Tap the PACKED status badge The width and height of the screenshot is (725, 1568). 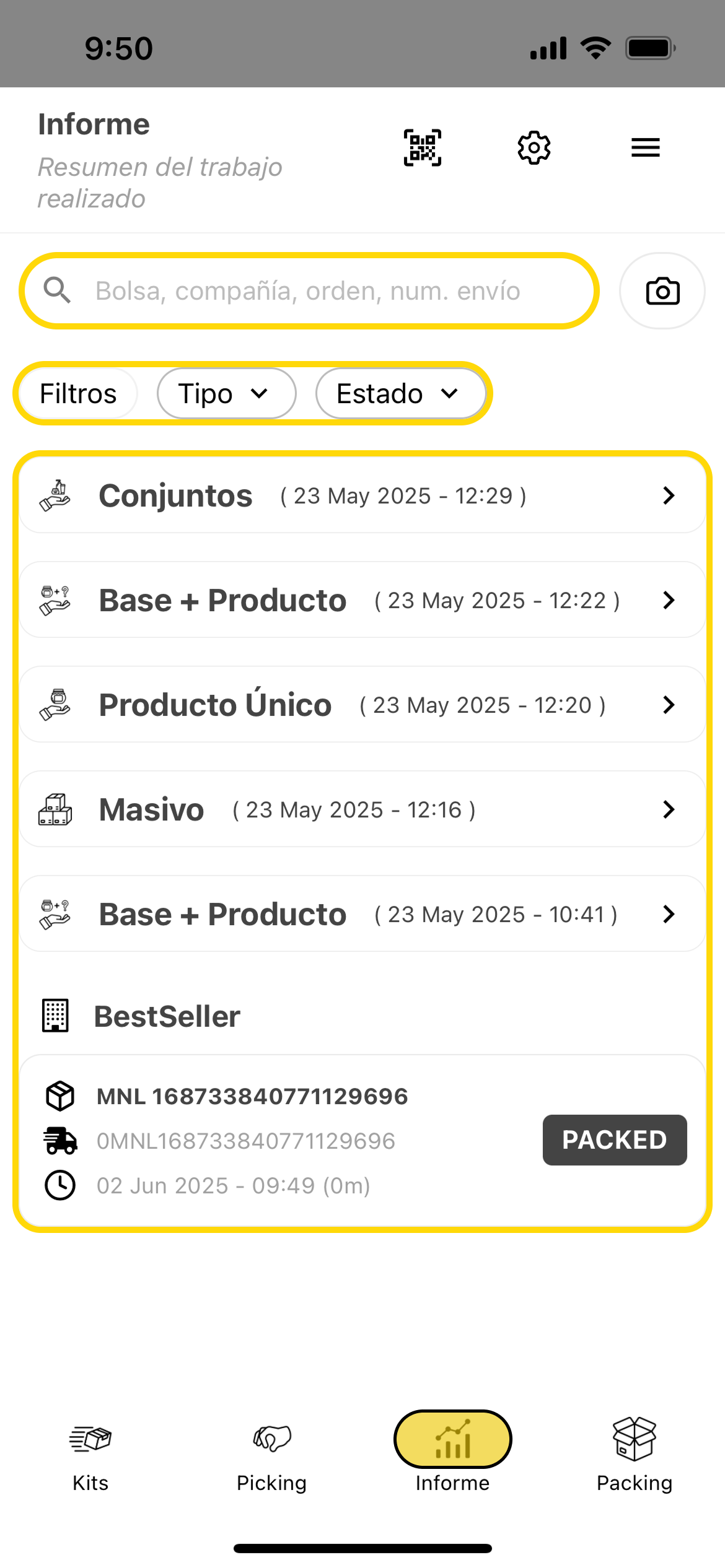pos(614,1140)
